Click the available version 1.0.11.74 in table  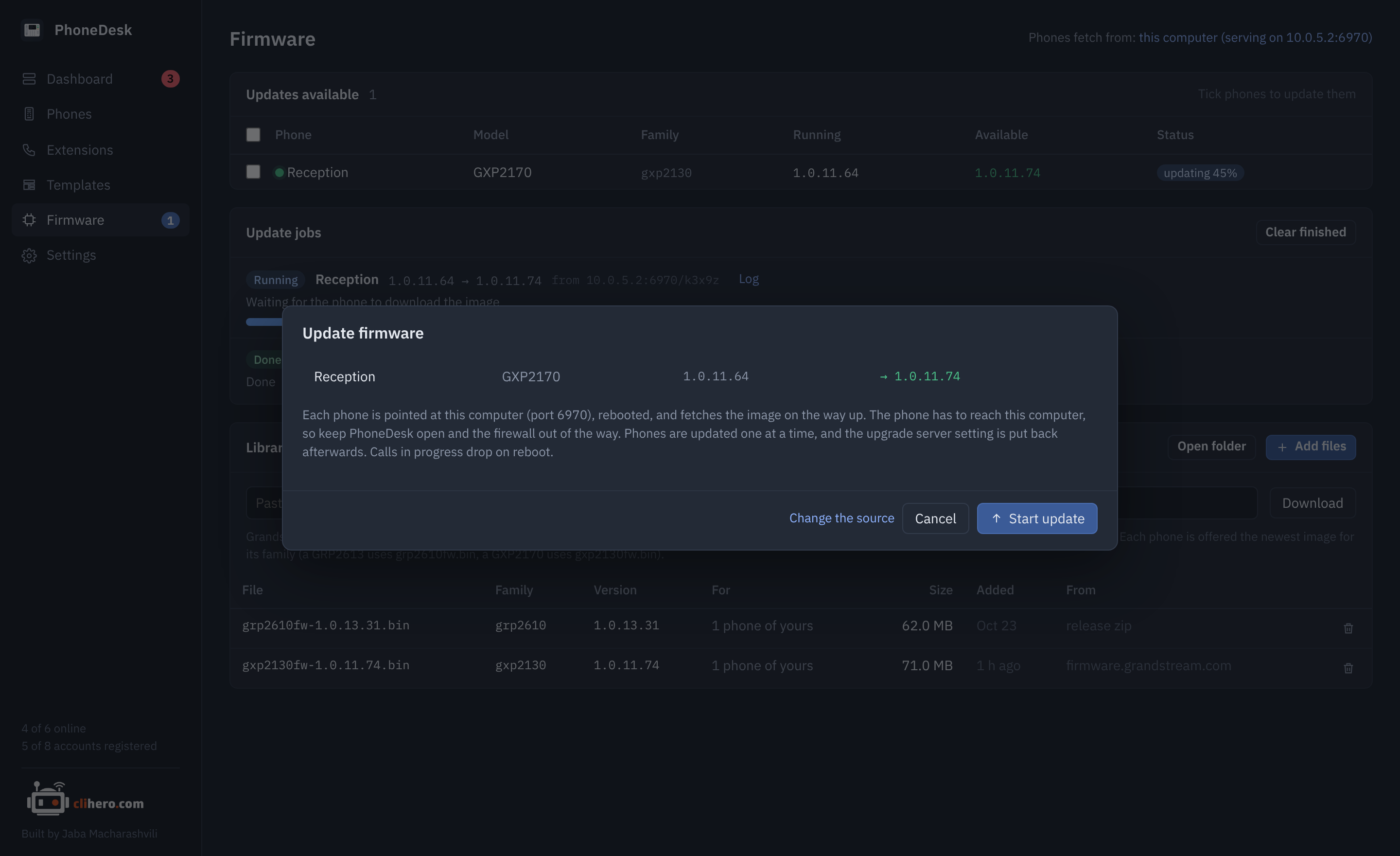[1007, 173]
